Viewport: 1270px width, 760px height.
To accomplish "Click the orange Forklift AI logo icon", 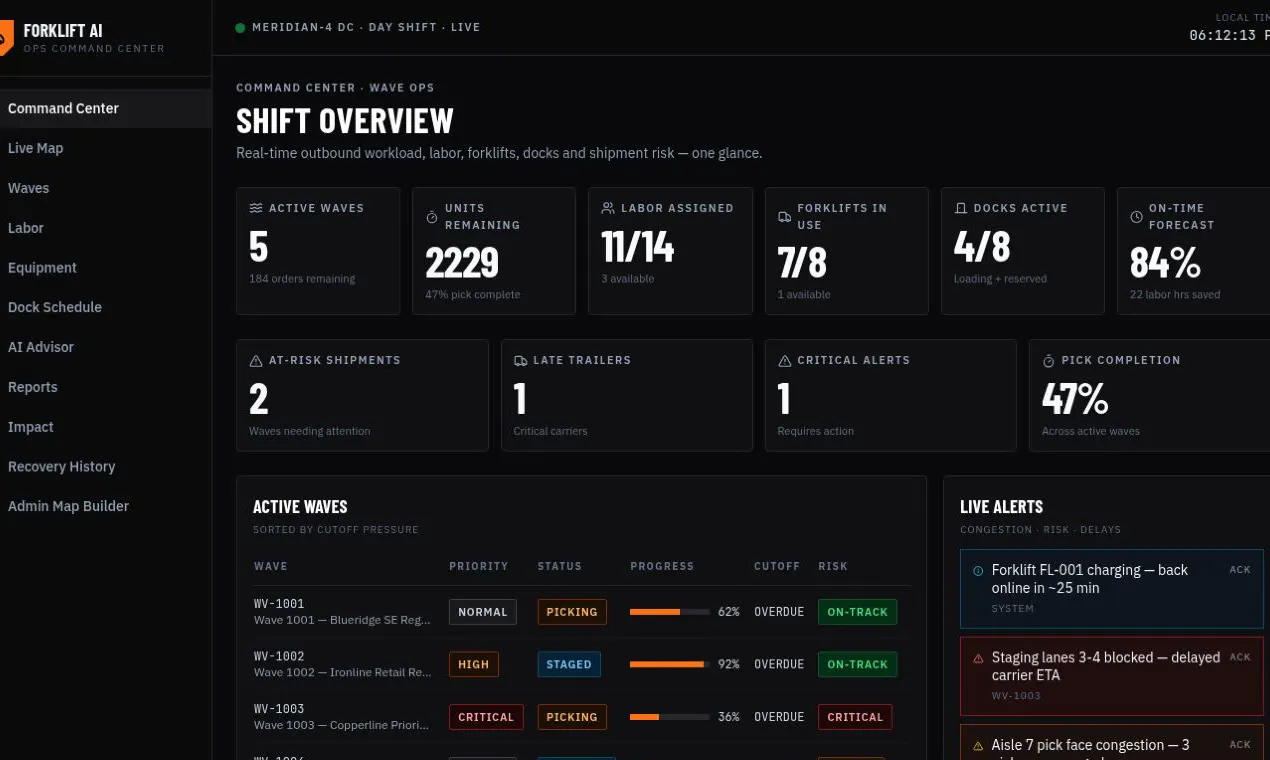I will (x=5, y=38).
